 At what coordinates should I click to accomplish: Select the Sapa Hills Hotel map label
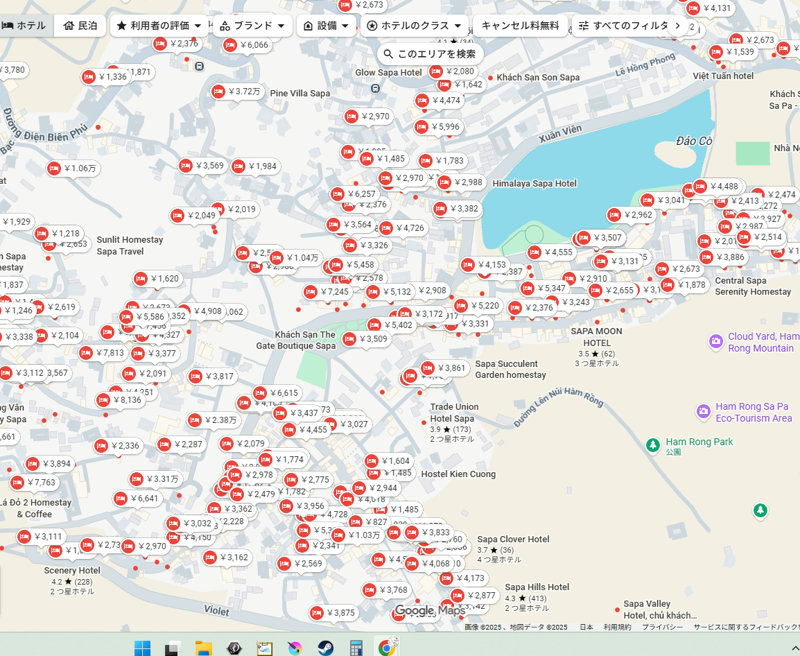pyautogui.click(x=536, y=587)
